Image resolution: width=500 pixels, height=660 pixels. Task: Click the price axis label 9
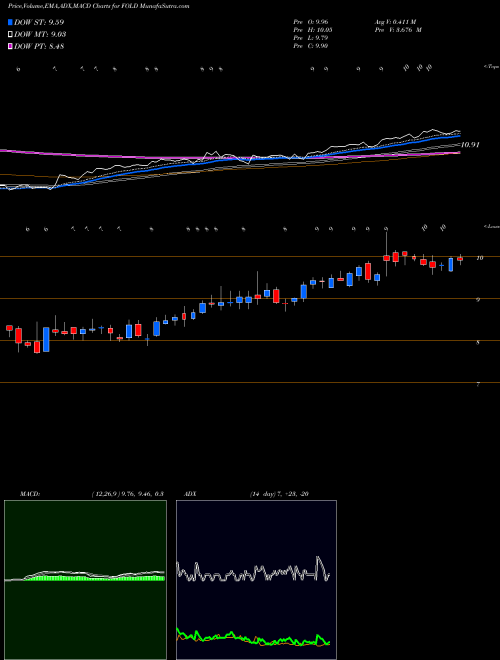pyautogui.click(x=478, y=300)
